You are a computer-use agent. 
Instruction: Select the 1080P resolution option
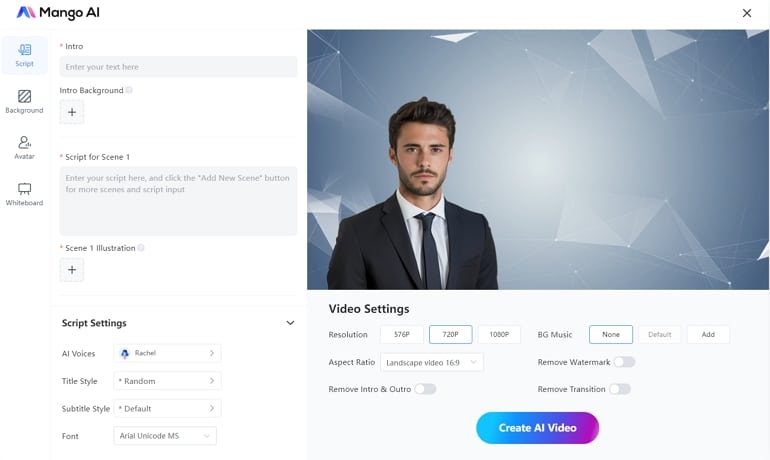click(499, 335)
